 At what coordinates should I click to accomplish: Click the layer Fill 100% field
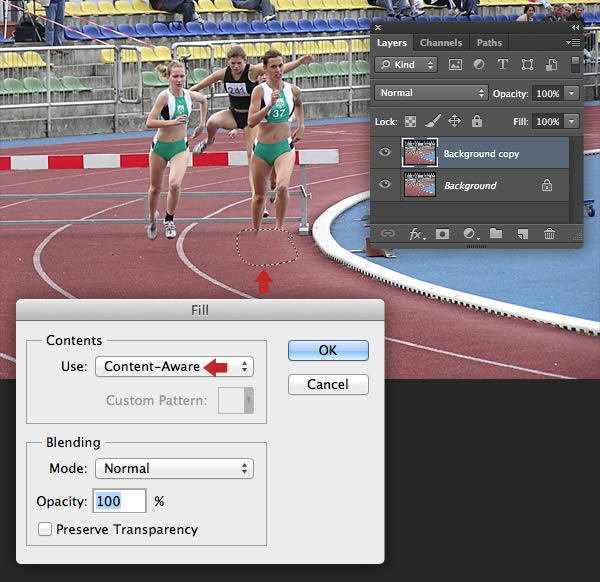pos(548,122)
